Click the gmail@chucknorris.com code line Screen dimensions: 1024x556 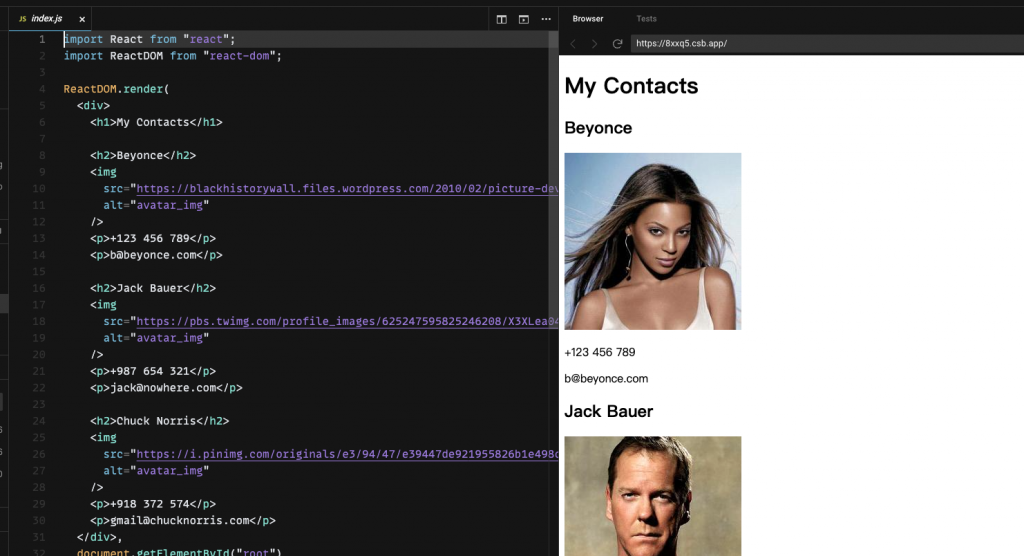pos(183,521)
